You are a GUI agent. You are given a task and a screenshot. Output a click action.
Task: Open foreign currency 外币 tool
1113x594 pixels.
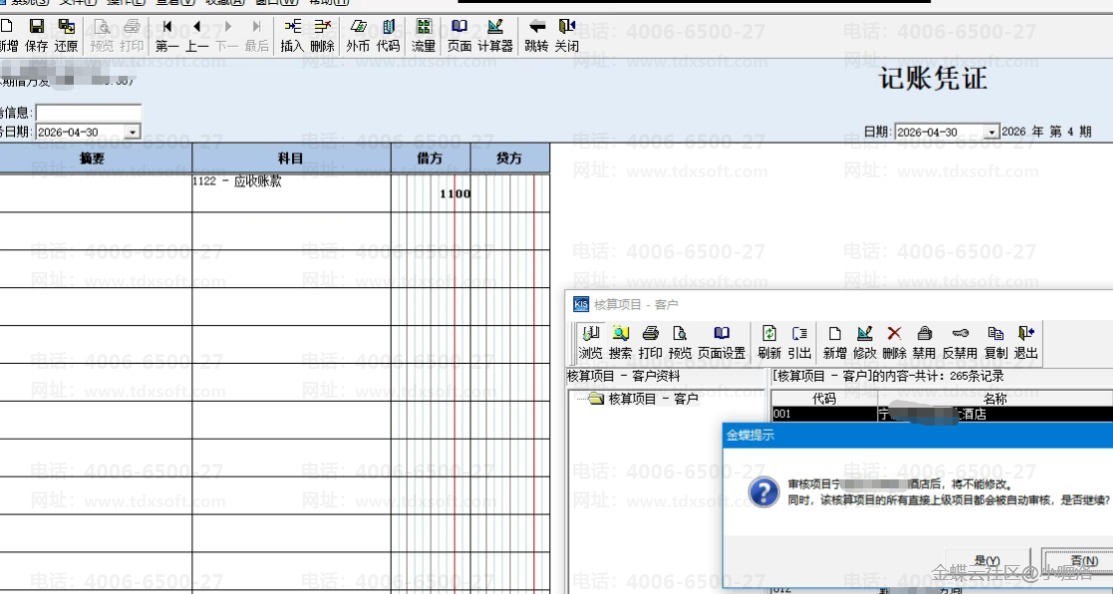[358, 35]
